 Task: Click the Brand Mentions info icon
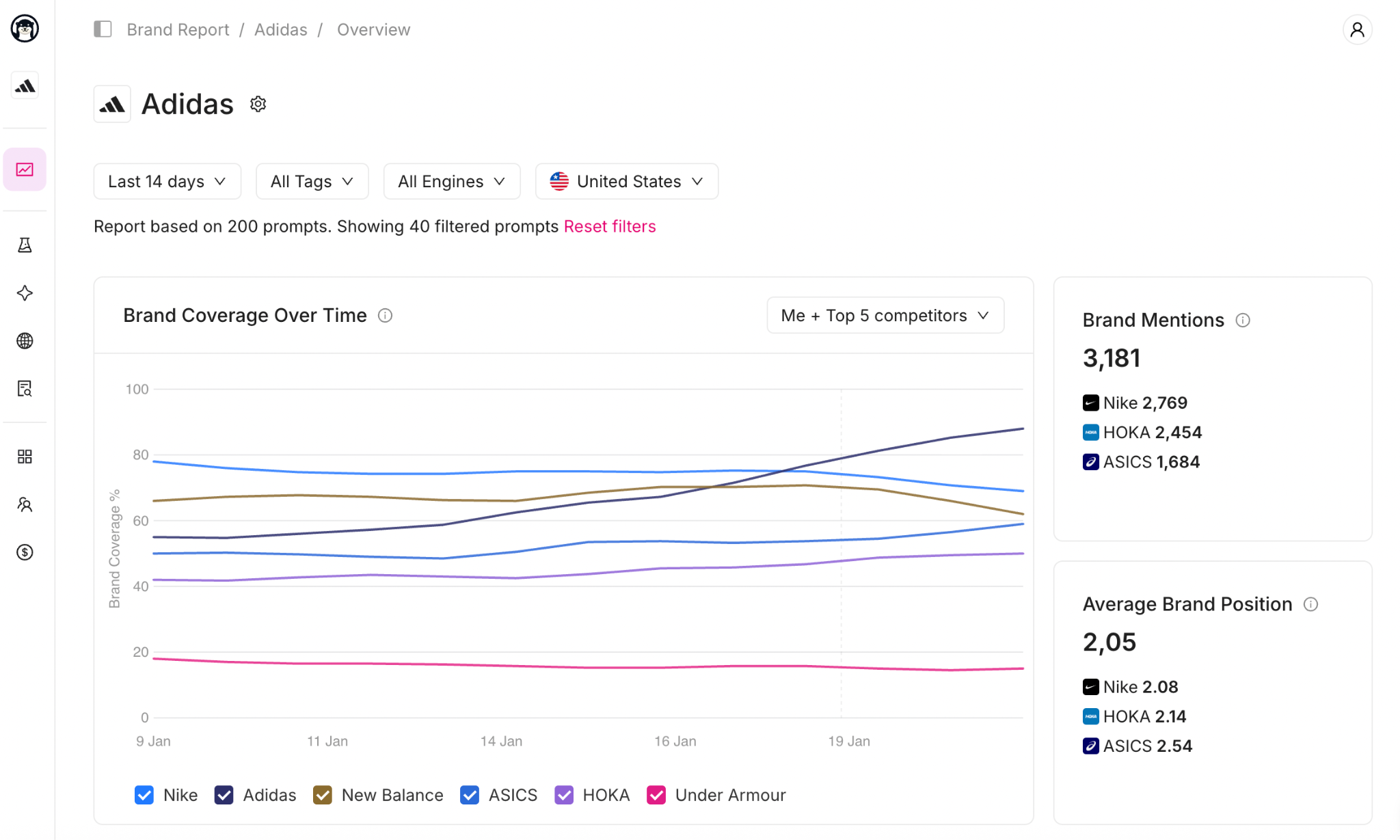pyautogui.click(x=1243, y=320)
